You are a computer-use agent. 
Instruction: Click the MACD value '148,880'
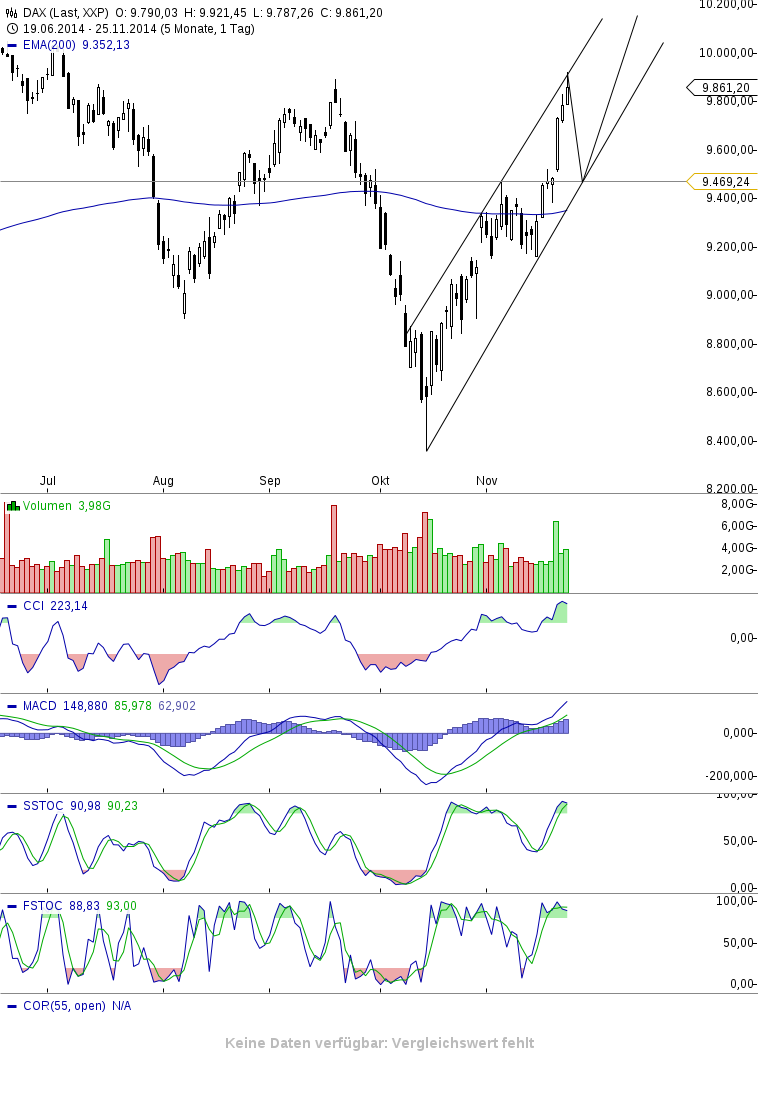pos(86,705)
